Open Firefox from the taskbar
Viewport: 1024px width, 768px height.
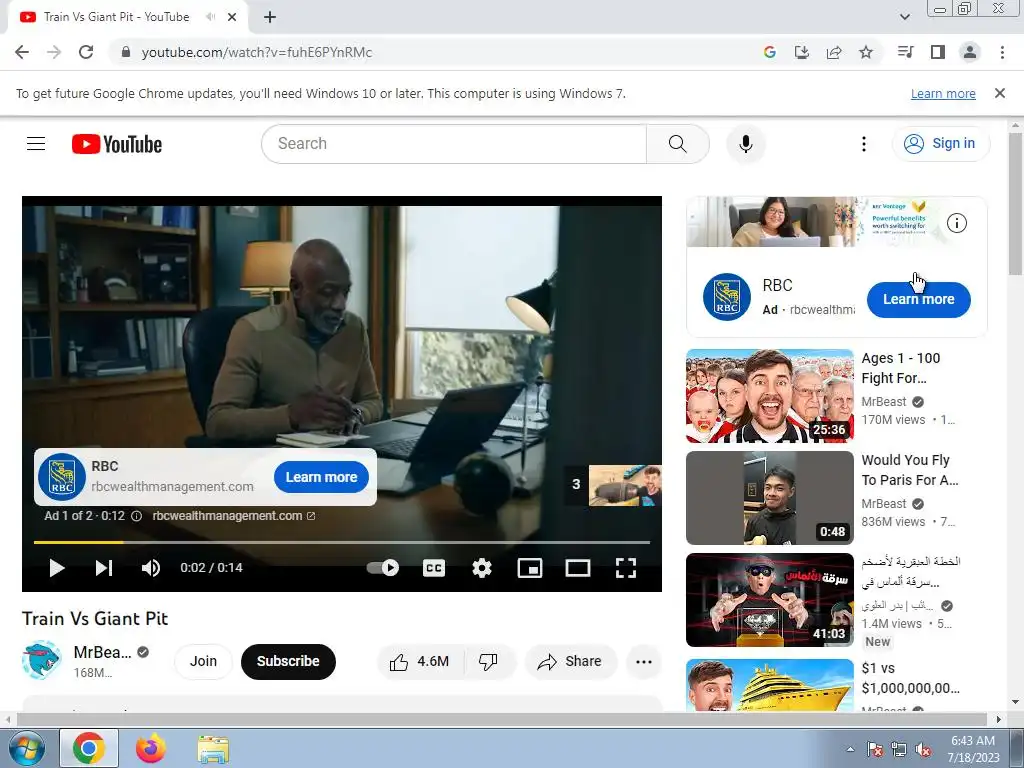tap(151, 748)
